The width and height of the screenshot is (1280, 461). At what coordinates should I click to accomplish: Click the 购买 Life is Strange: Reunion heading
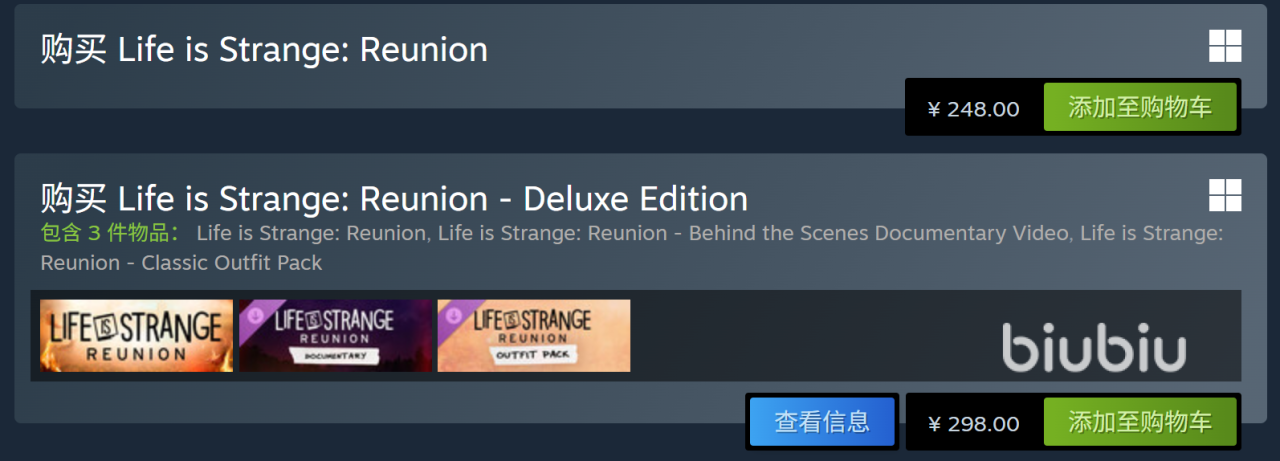[x=264, y=50]
